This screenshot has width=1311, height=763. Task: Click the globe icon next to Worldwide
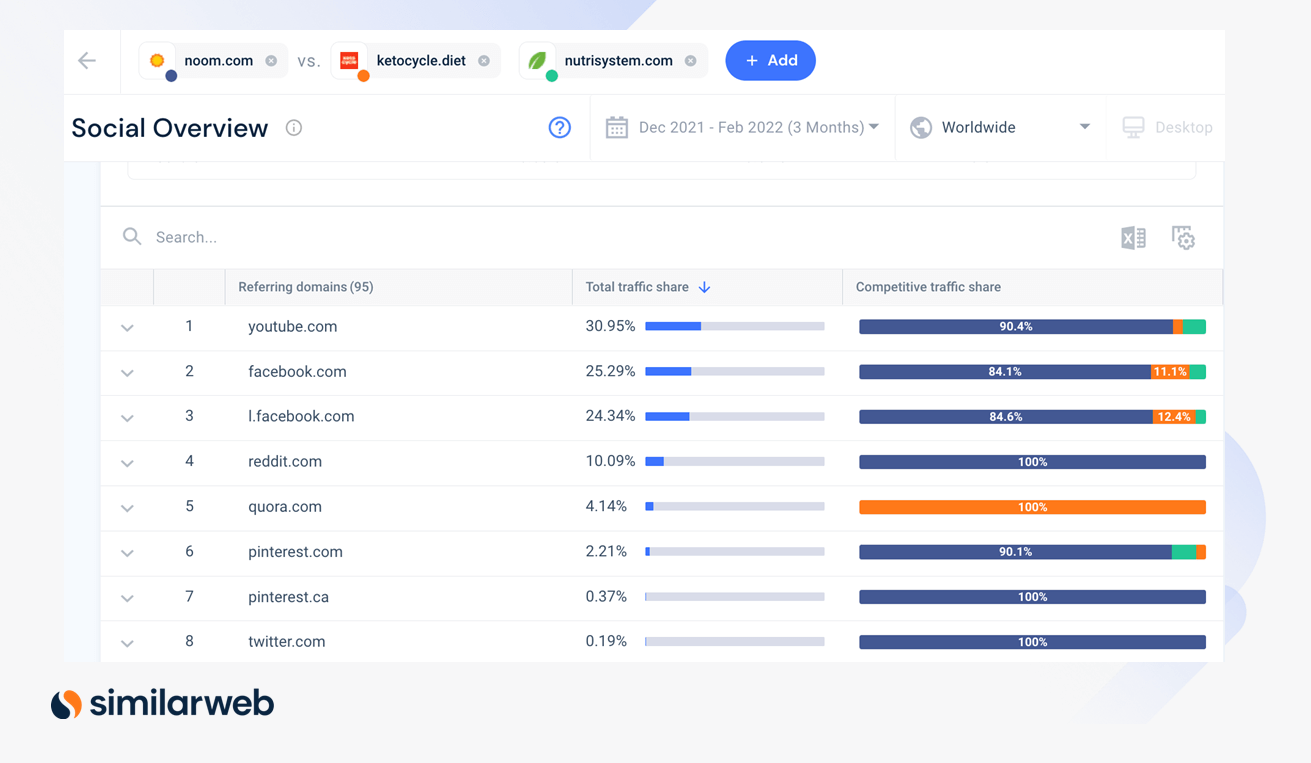[920, 127]
